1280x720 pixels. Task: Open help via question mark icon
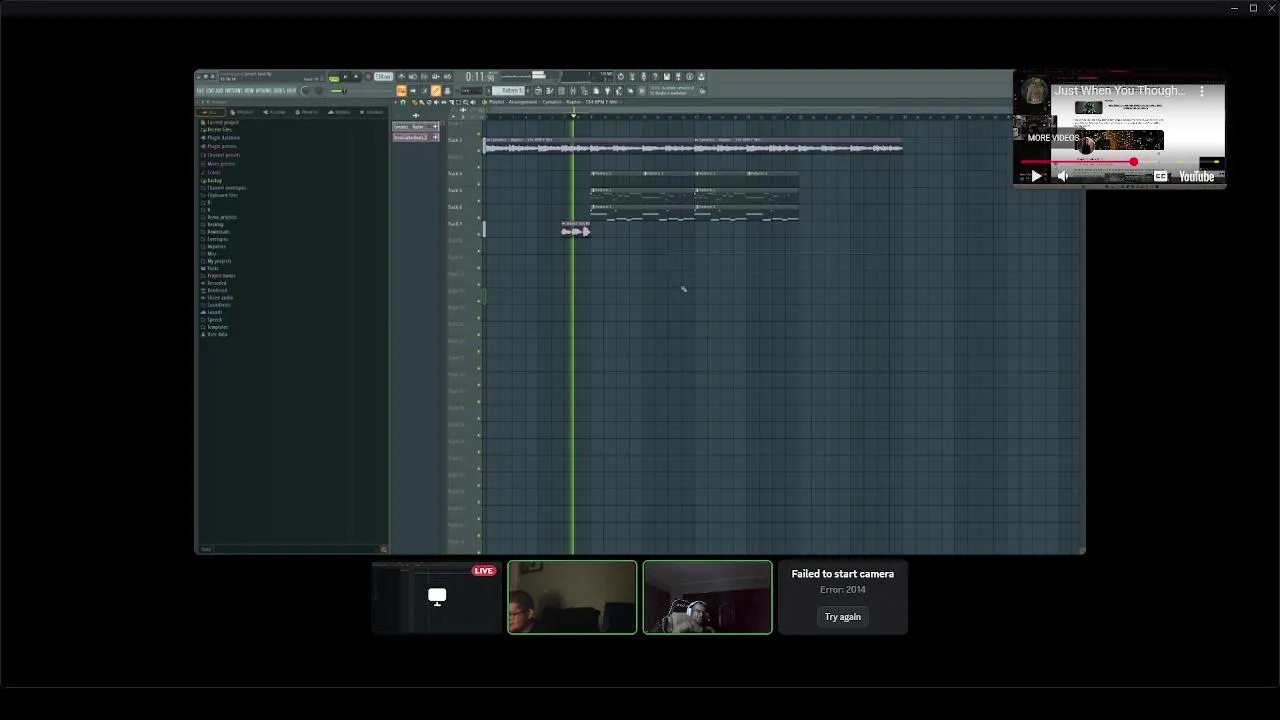tap(655, 77)
